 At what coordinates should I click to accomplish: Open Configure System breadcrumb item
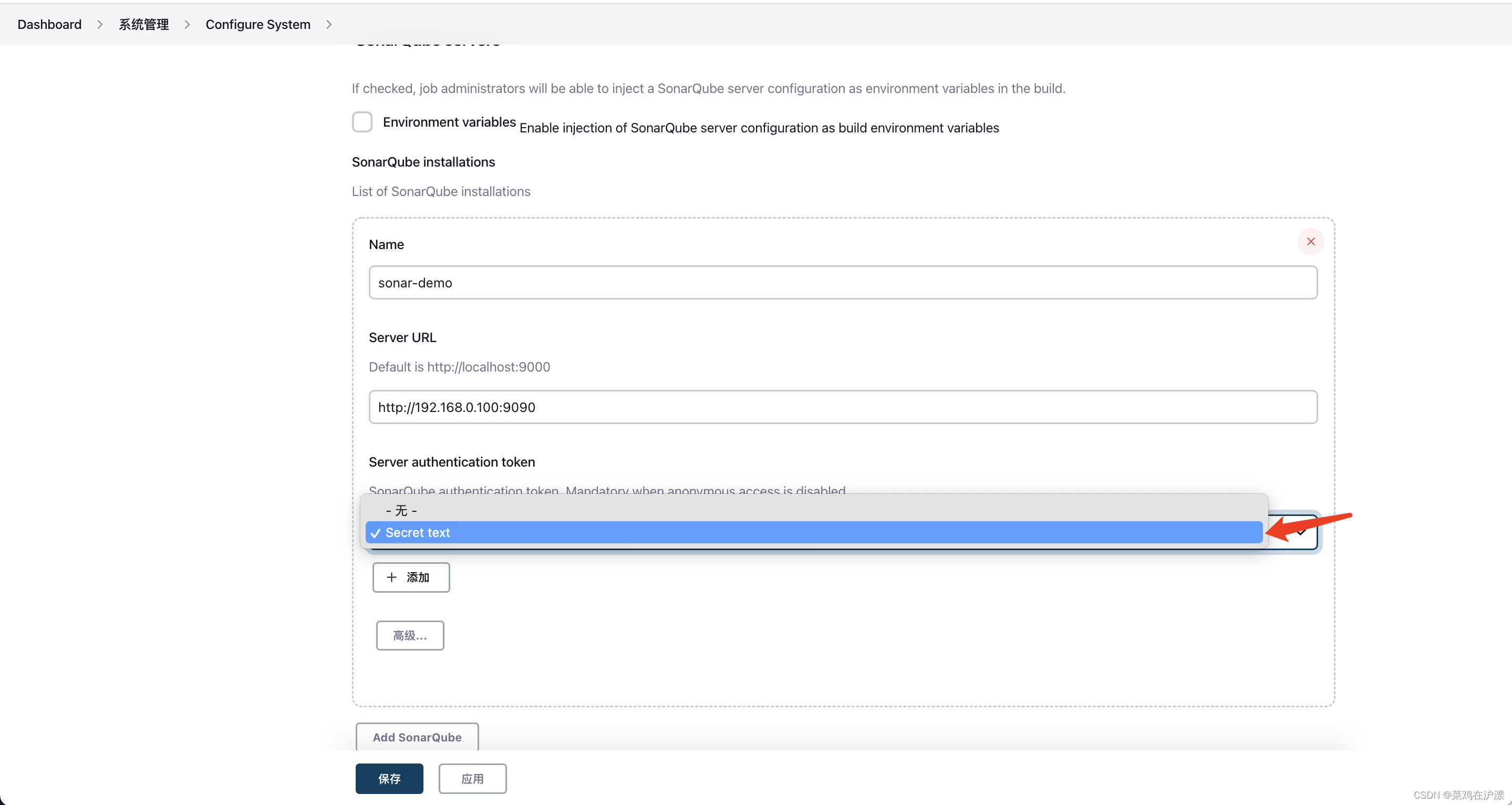(x=257, y=25)
